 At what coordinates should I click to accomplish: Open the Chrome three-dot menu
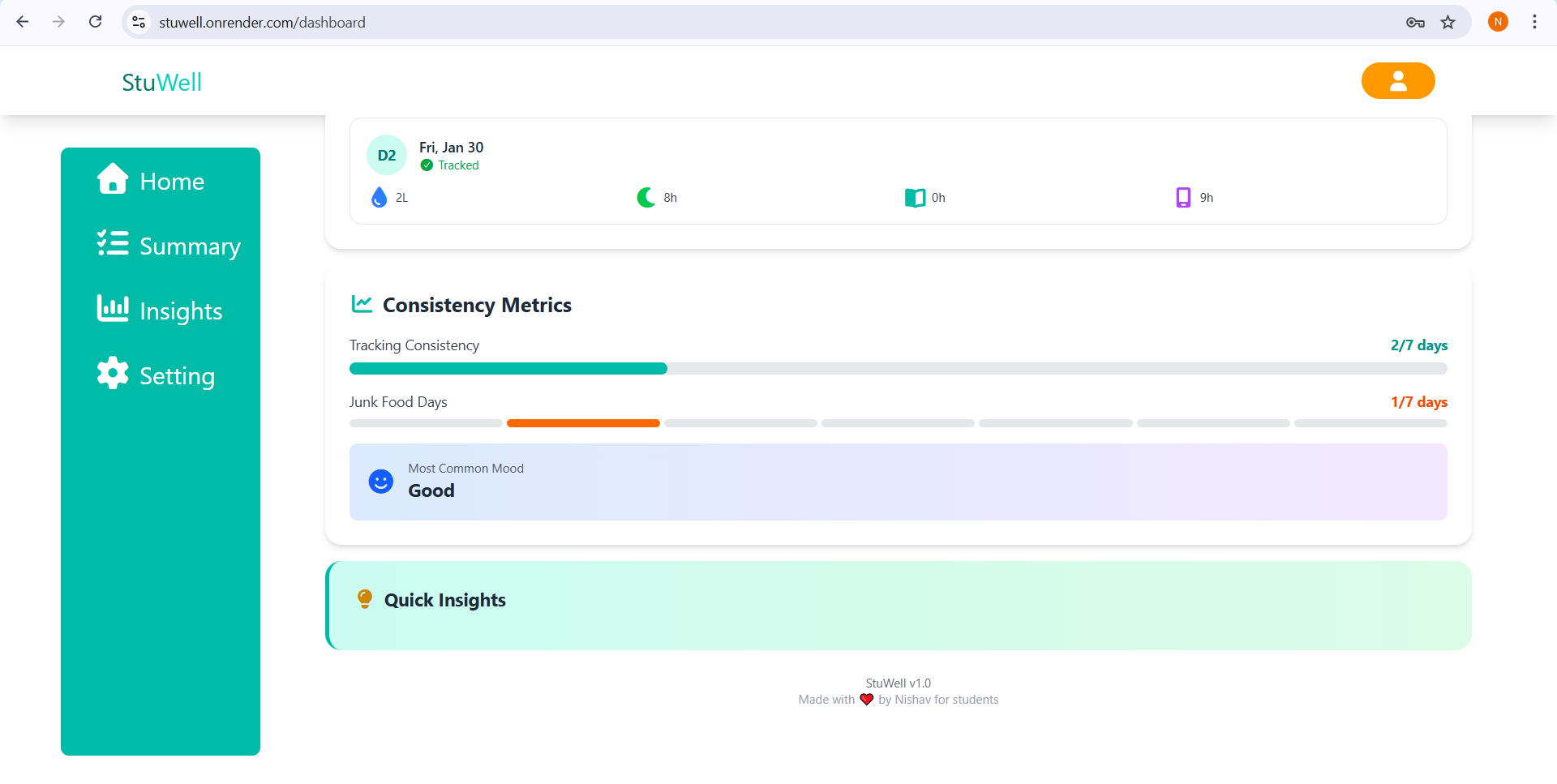coord(1534,22)
